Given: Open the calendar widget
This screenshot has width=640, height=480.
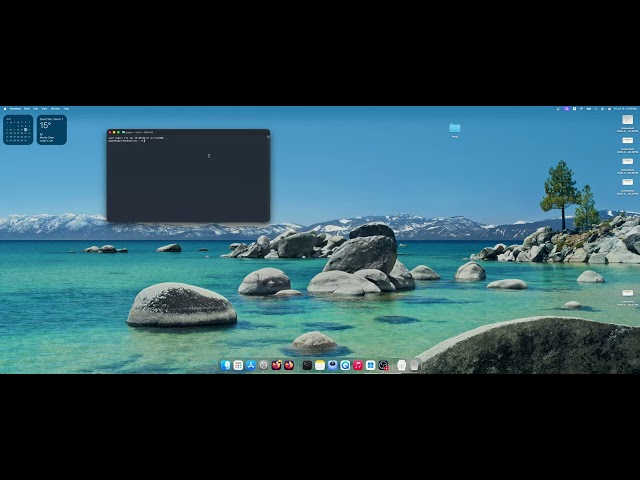Looking at the screenshot, I should tap(18, 130).
